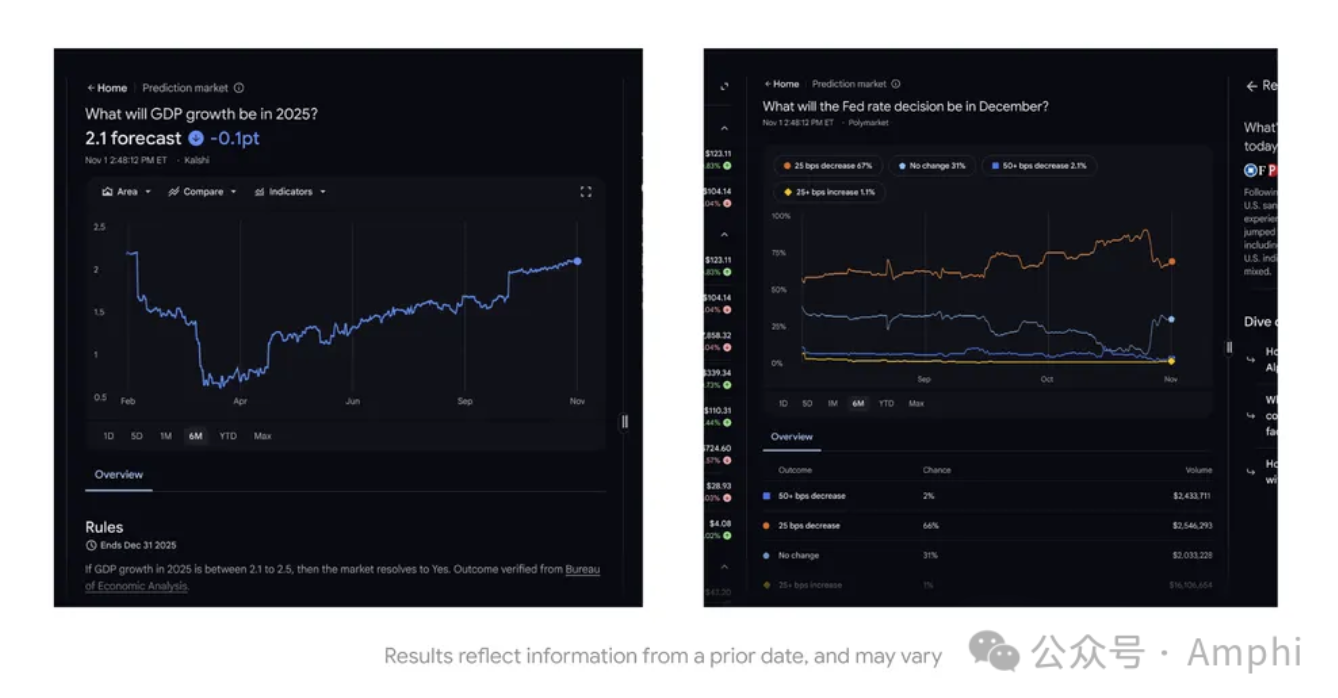Select YTD range on GDP chart
1338x698 pixels.
pos(228,436)
